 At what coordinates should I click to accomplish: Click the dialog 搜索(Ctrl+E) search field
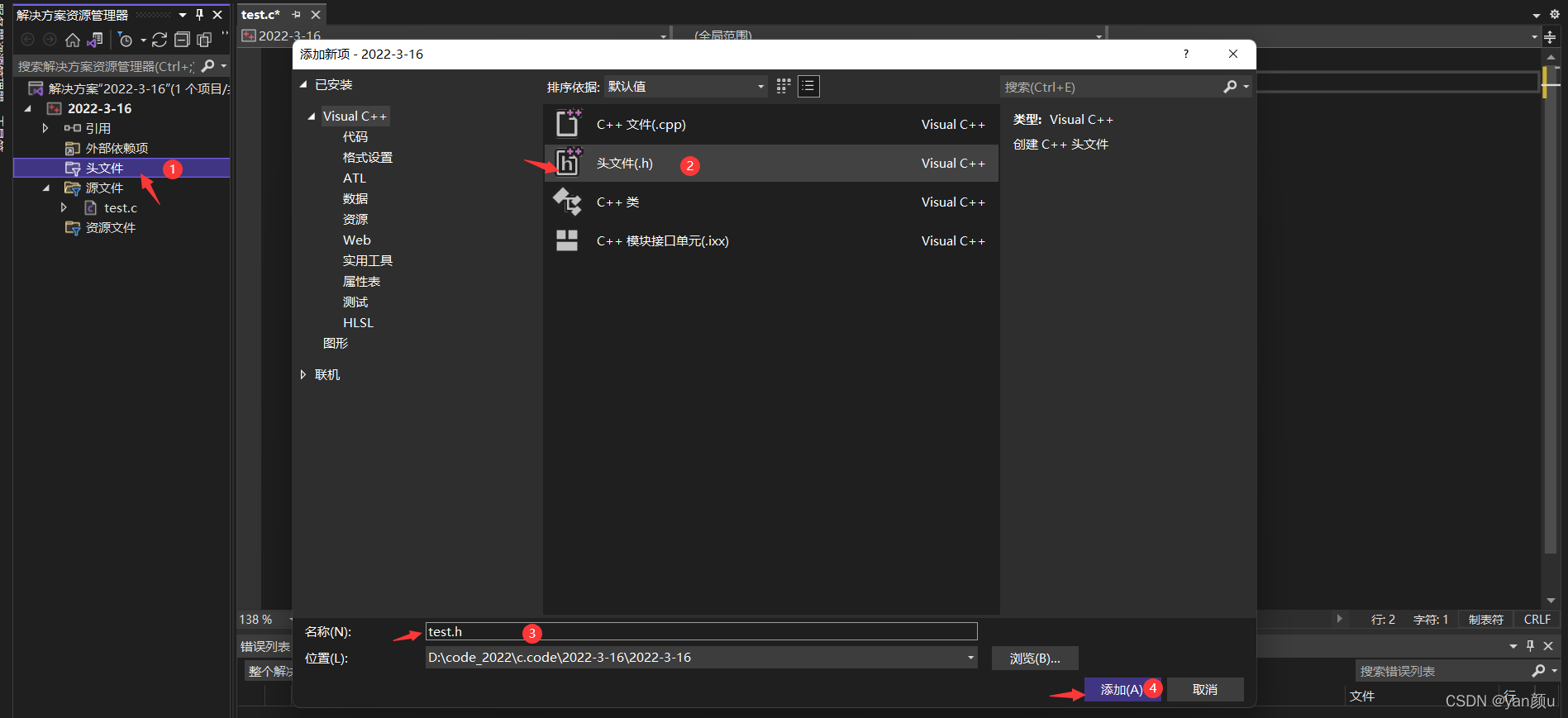(x=1111, y=87)
